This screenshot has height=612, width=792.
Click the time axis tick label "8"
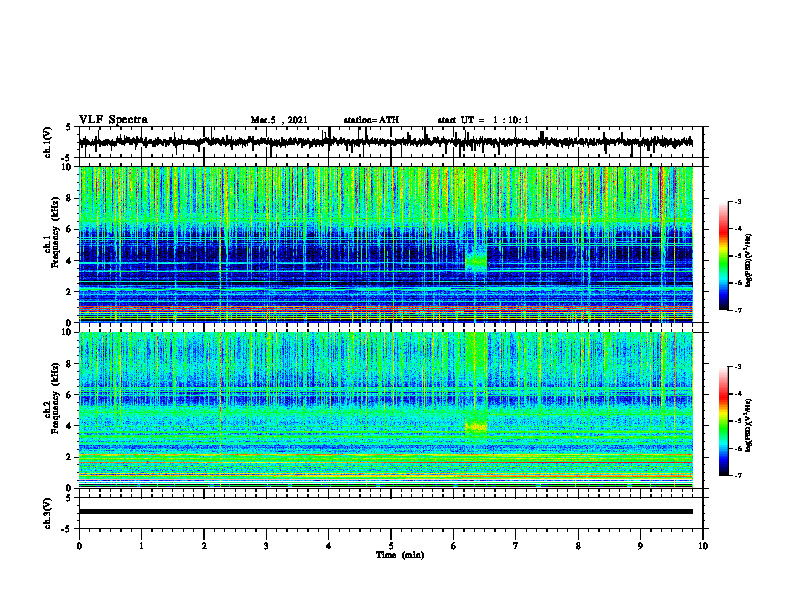pyautogui.click(x=578, y=546)
